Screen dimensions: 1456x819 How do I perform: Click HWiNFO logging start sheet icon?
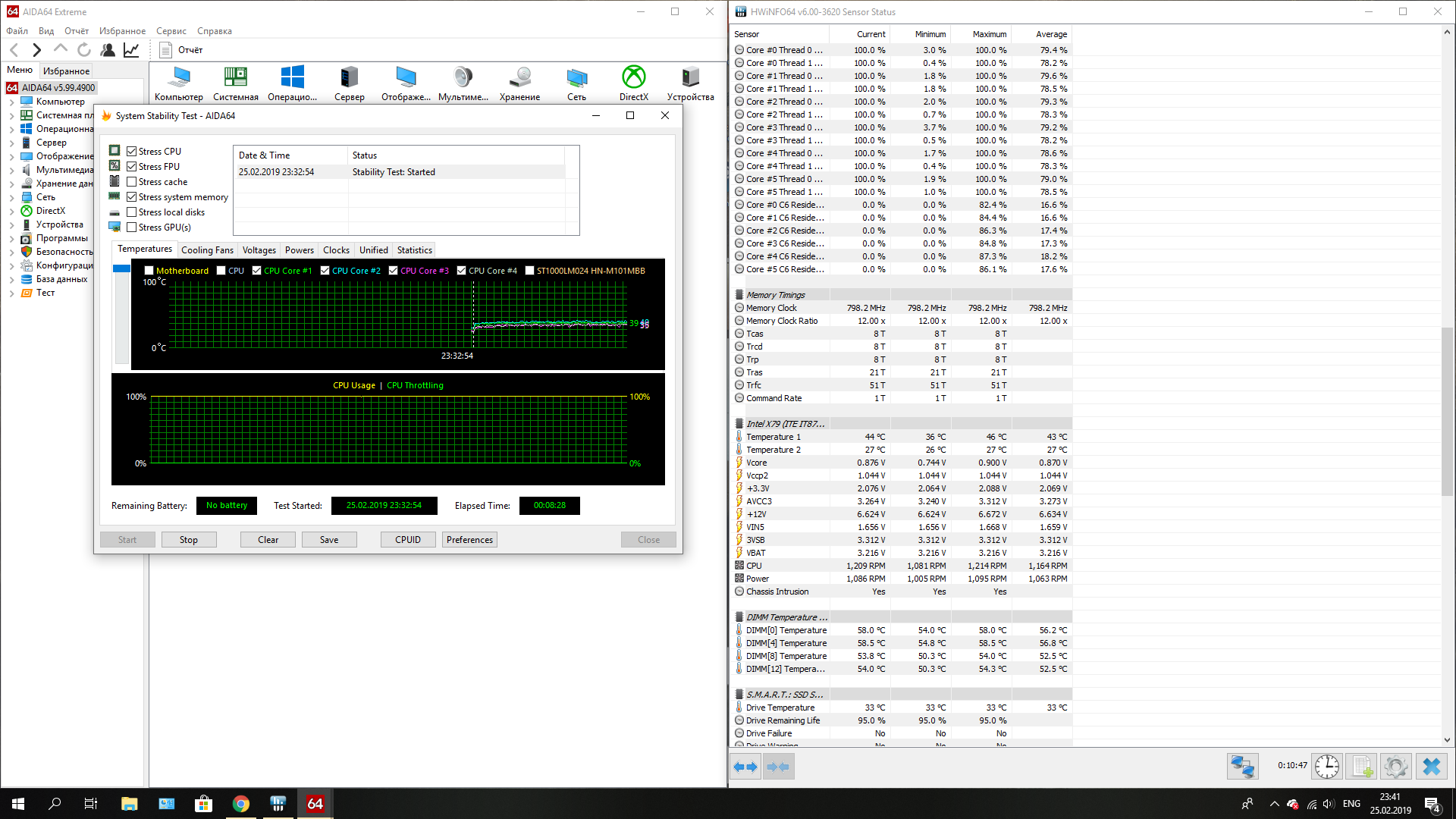(x=1362, y=767)
